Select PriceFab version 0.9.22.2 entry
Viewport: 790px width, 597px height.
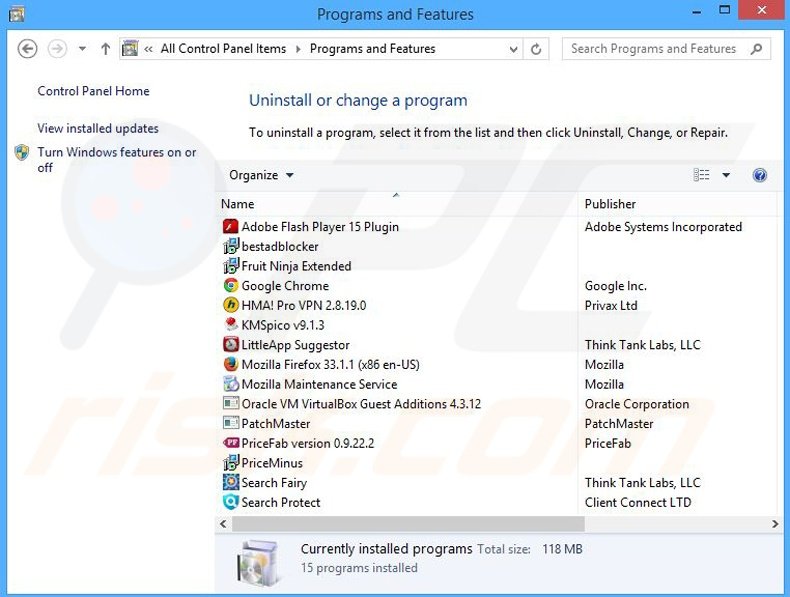[307, 443]
